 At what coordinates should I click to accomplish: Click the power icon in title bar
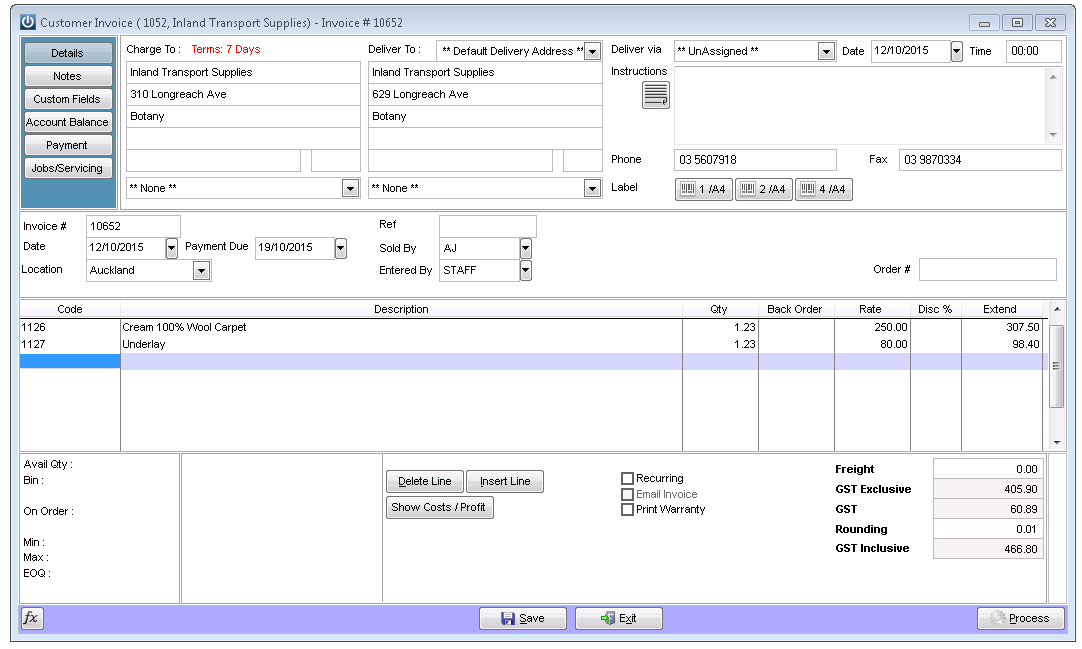pos(28,22)
